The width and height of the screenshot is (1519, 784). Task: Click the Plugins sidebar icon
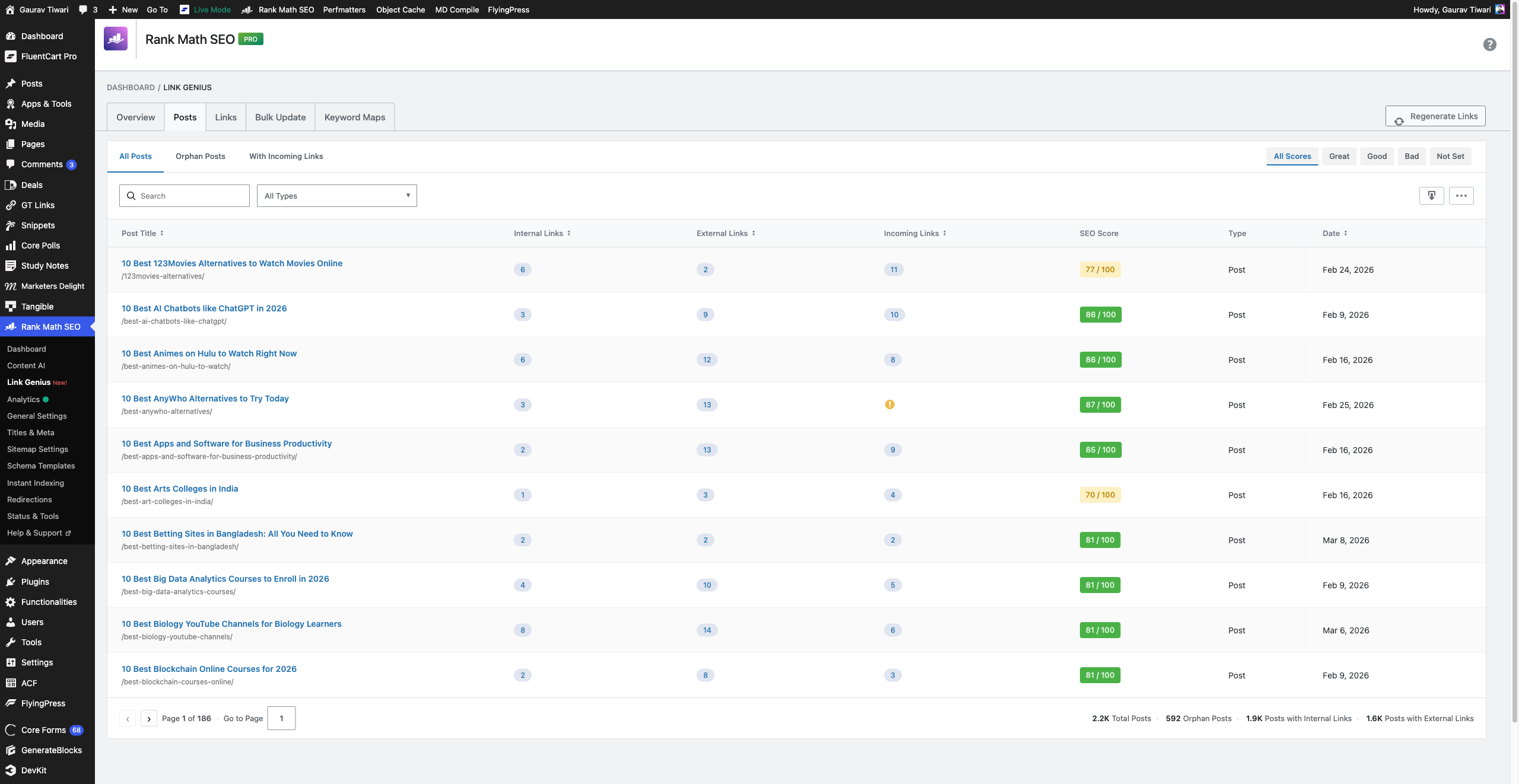(x=11, y=582)
